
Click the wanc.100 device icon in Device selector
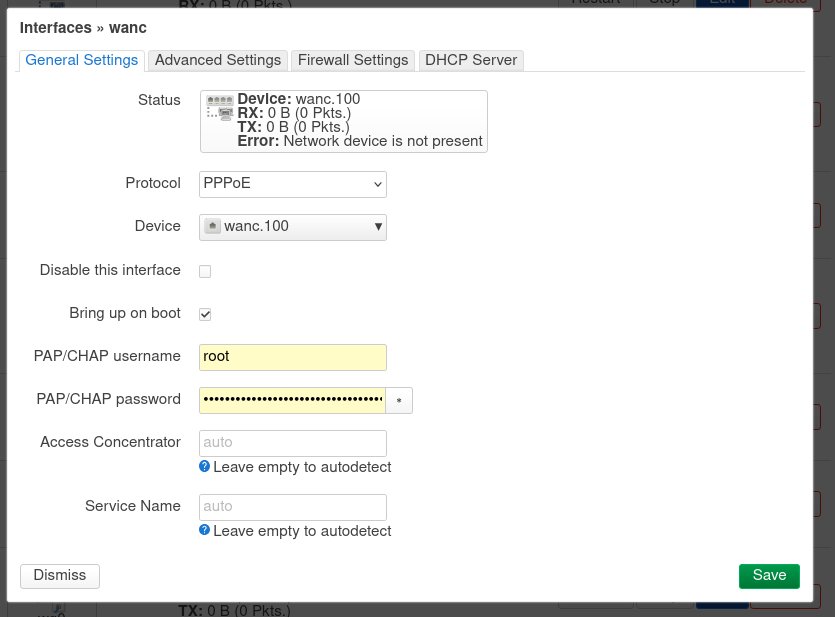(212, 227)
